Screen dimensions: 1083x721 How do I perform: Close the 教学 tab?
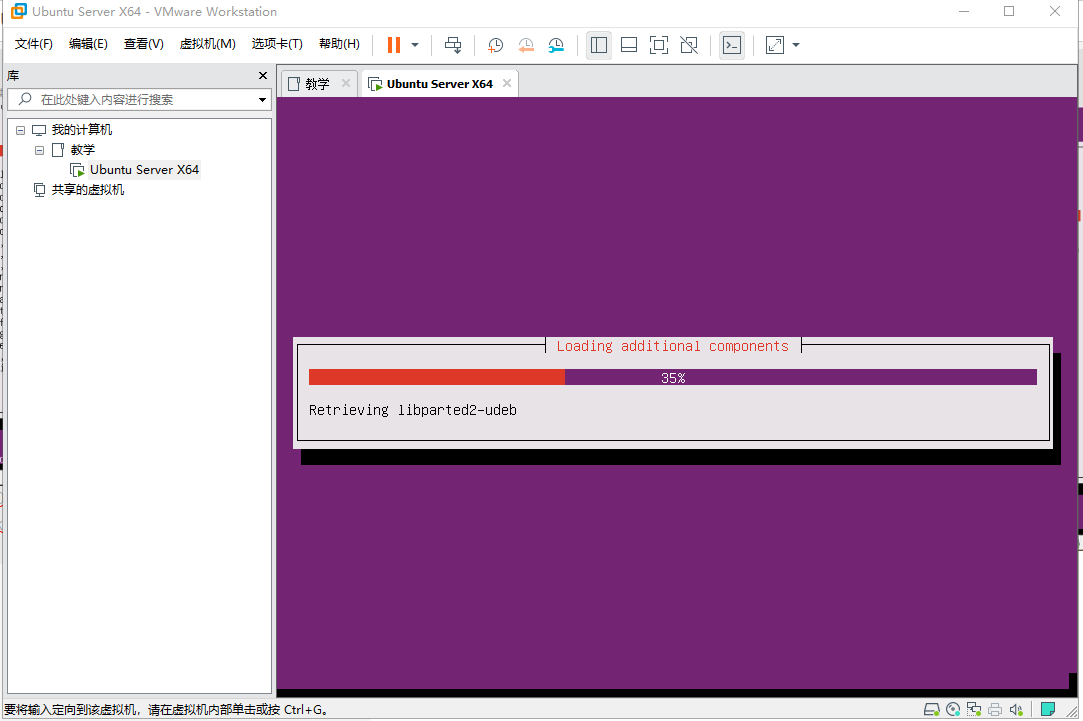tap(346, 84)
